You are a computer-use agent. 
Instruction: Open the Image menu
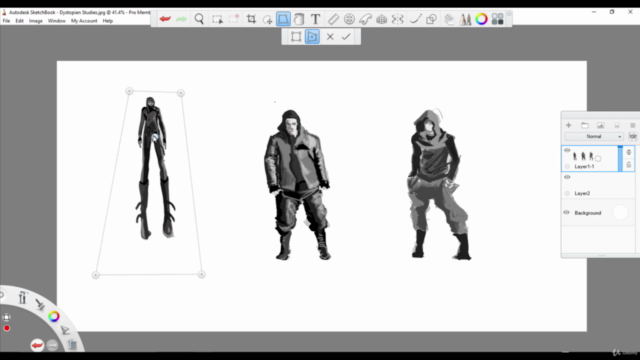pyautogui.click(x=36, y=21)
